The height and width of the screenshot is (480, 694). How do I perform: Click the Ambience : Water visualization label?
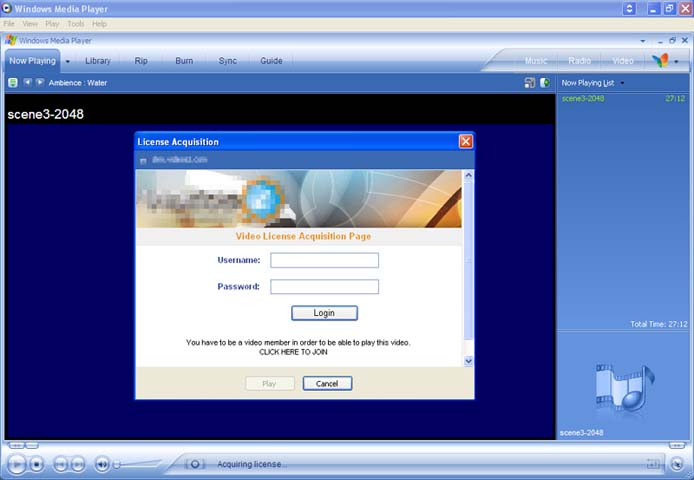click(78, 83)
